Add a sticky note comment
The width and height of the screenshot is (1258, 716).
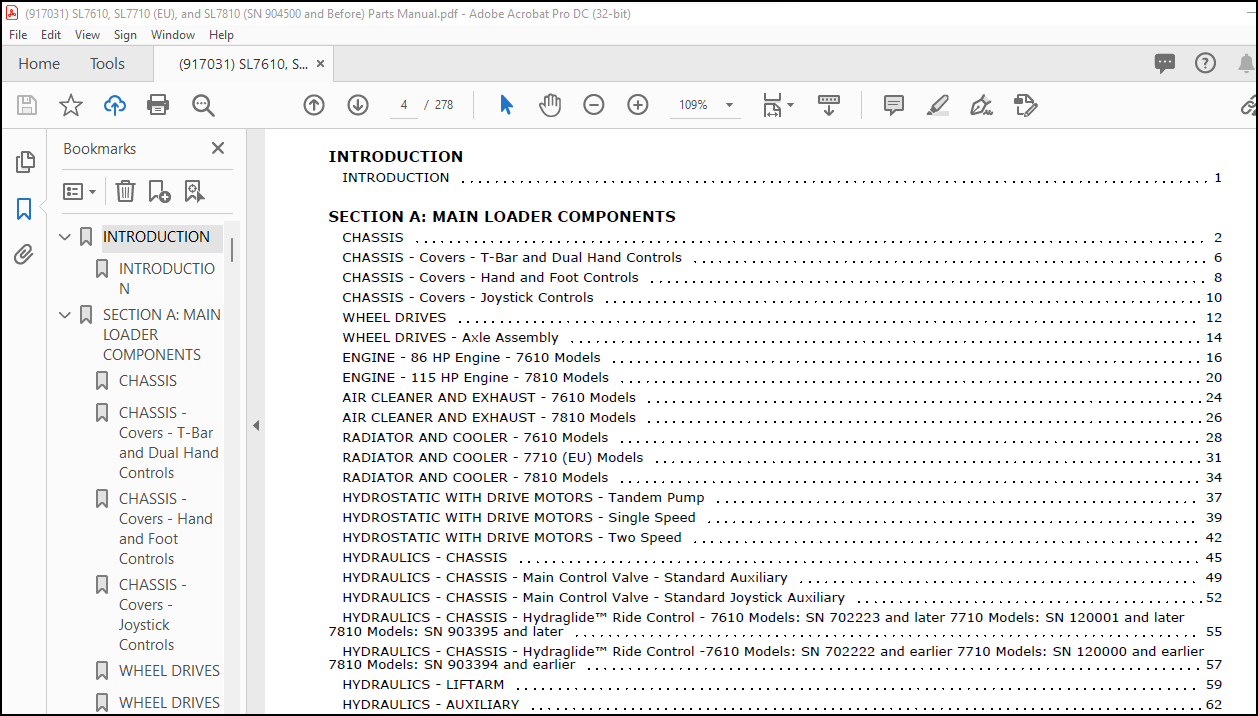tap(894, 105)
